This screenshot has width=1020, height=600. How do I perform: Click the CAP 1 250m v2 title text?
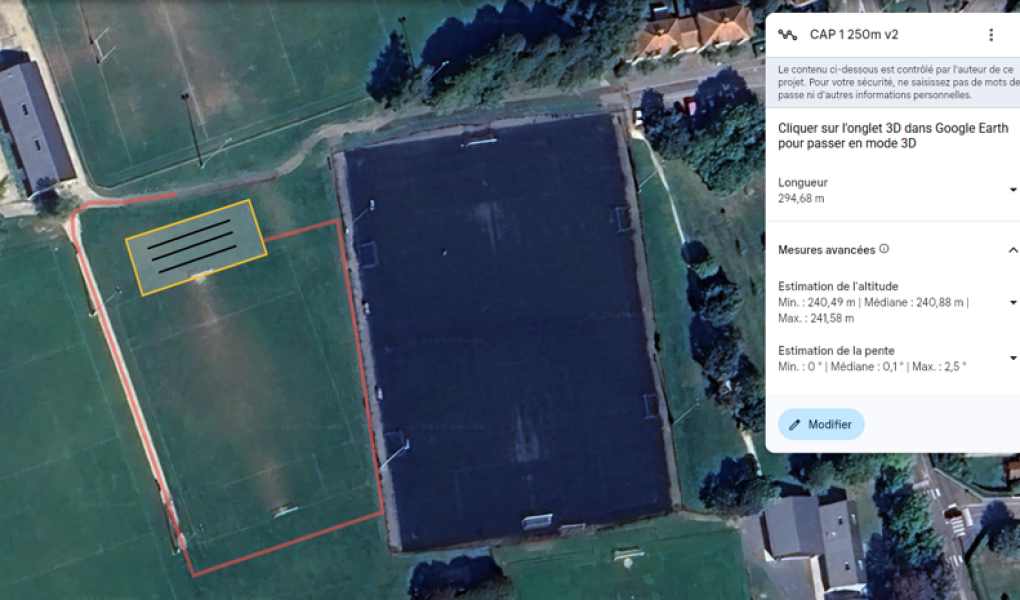point(853,35)
